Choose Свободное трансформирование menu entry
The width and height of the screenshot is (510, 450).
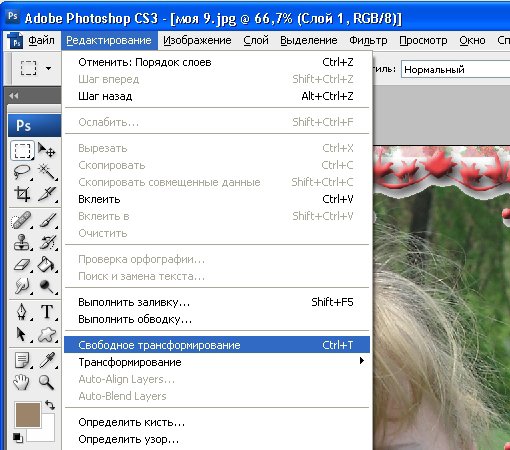tap(217, 345)
